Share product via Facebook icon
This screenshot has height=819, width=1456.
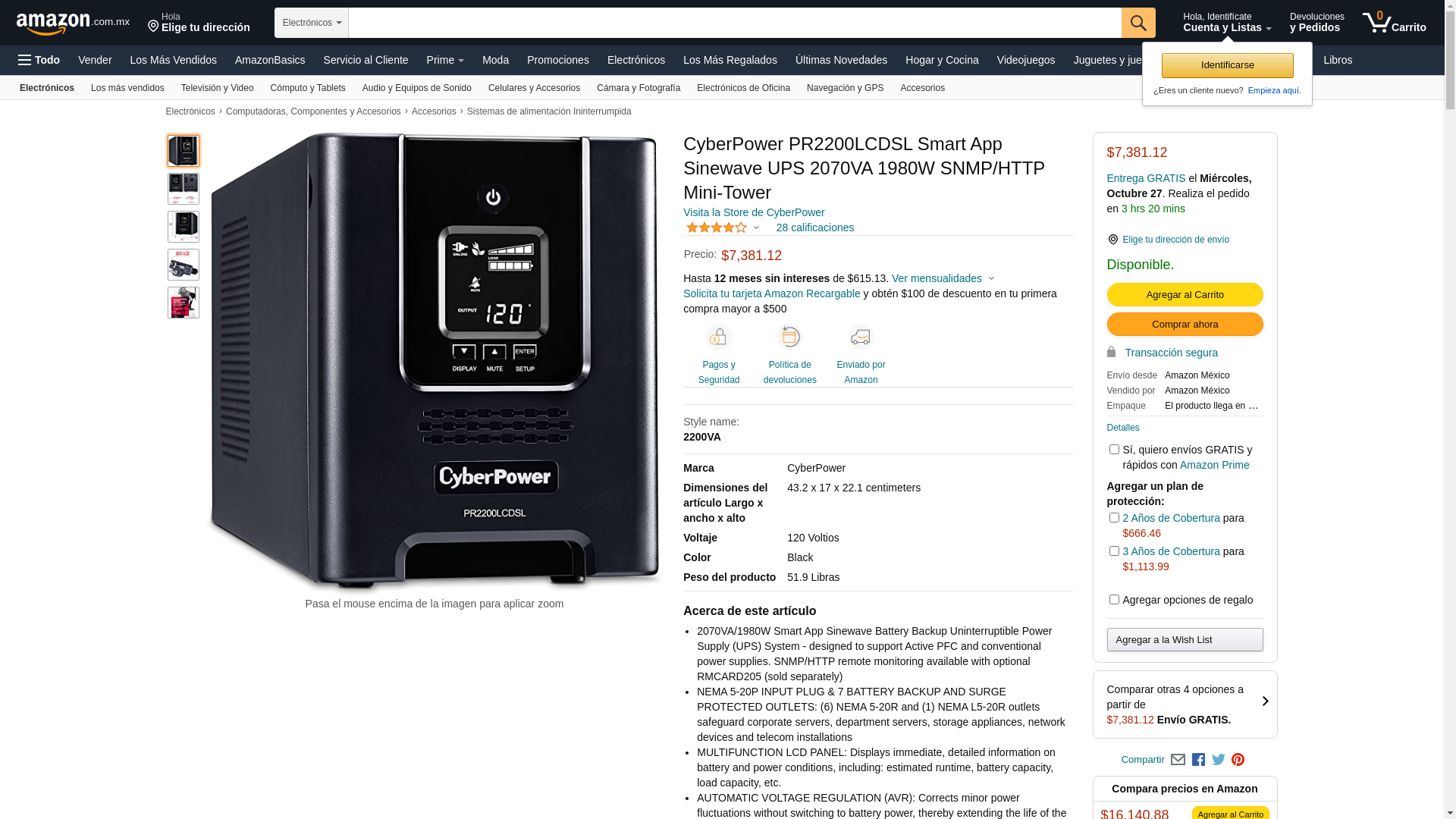1198,760
